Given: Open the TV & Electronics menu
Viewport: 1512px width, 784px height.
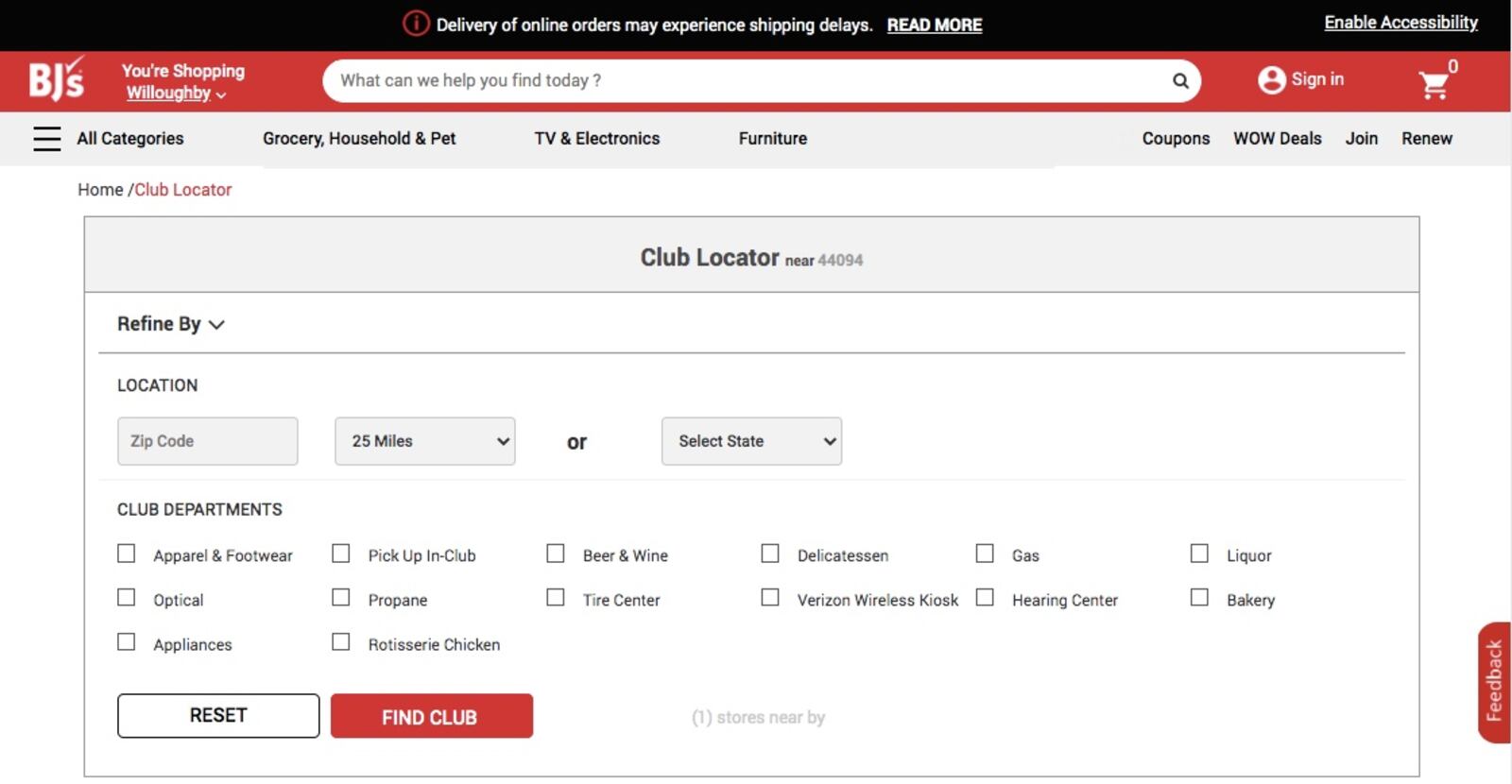Looking at the screenshot, I should [x=596, y=139].
